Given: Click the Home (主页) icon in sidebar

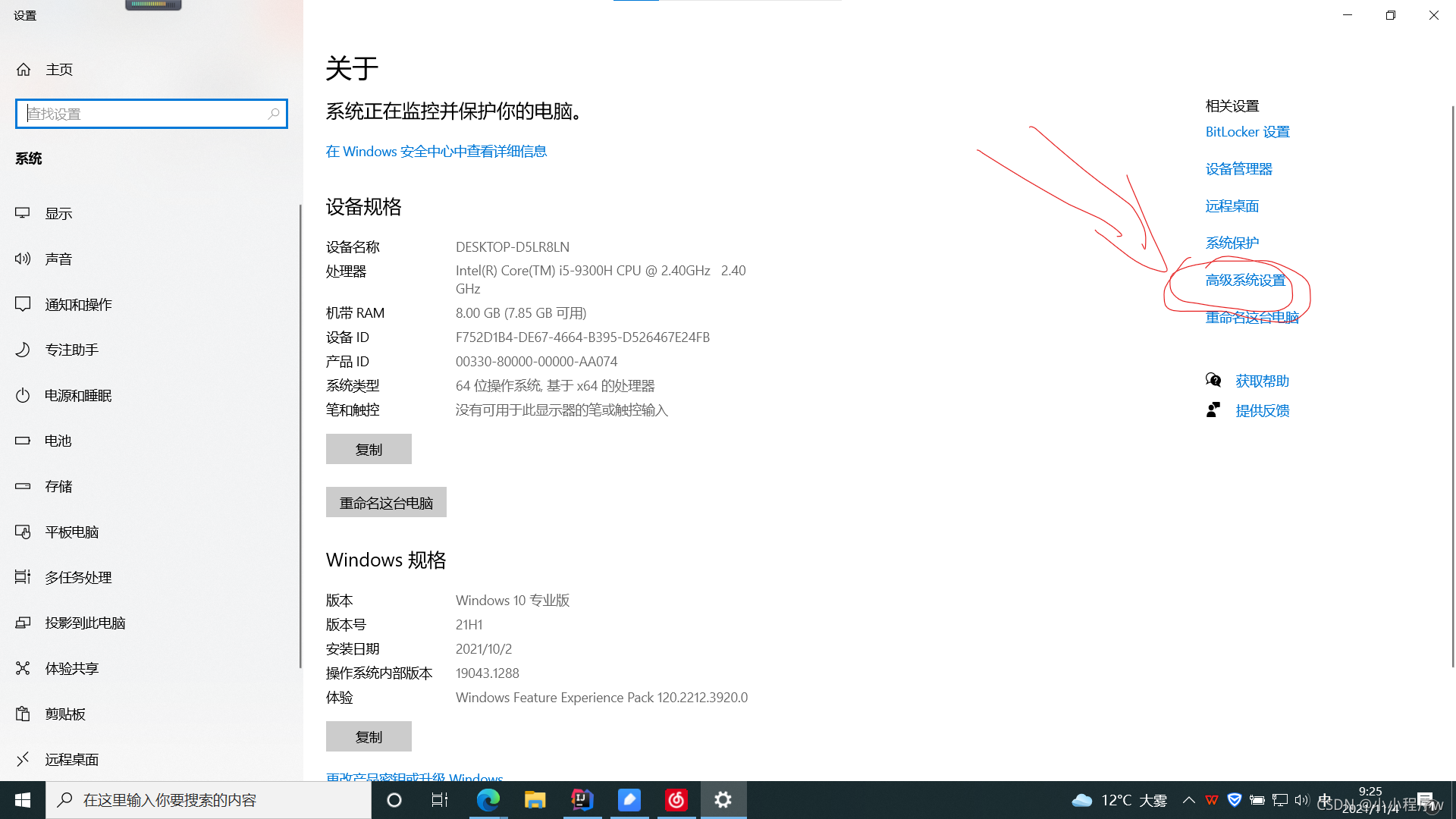Looking at the screenshot, I should tap(24, 70).
